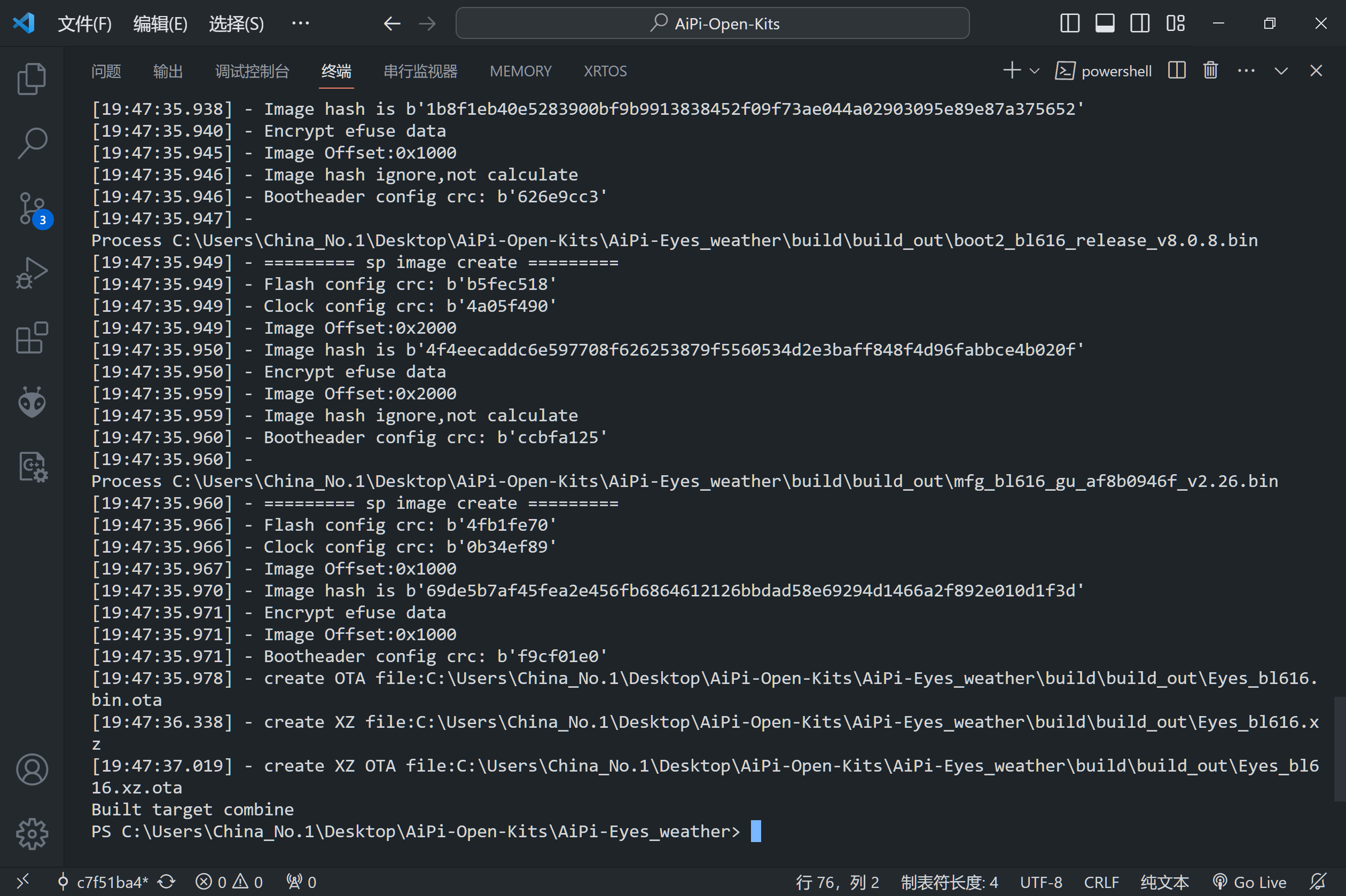Open the PlatformIO alien icon view

pos(32,402)
